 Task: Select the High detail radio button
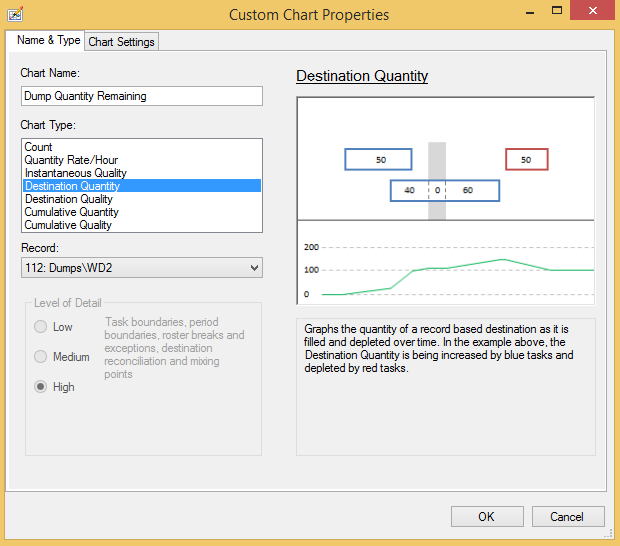[x=40, y=387]
